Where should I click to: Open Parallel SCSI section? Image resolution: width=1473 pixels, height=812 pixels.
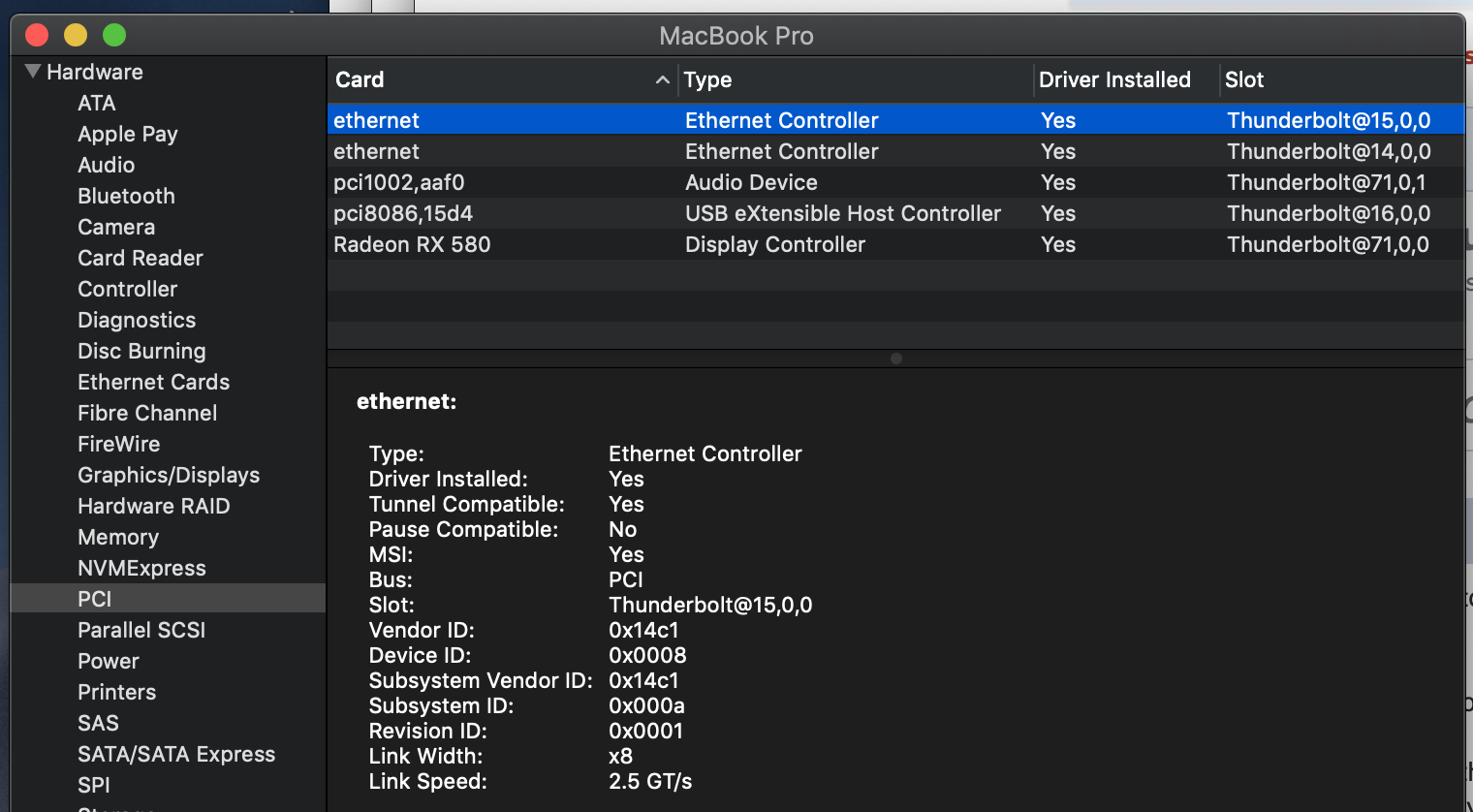pos(141,630)
